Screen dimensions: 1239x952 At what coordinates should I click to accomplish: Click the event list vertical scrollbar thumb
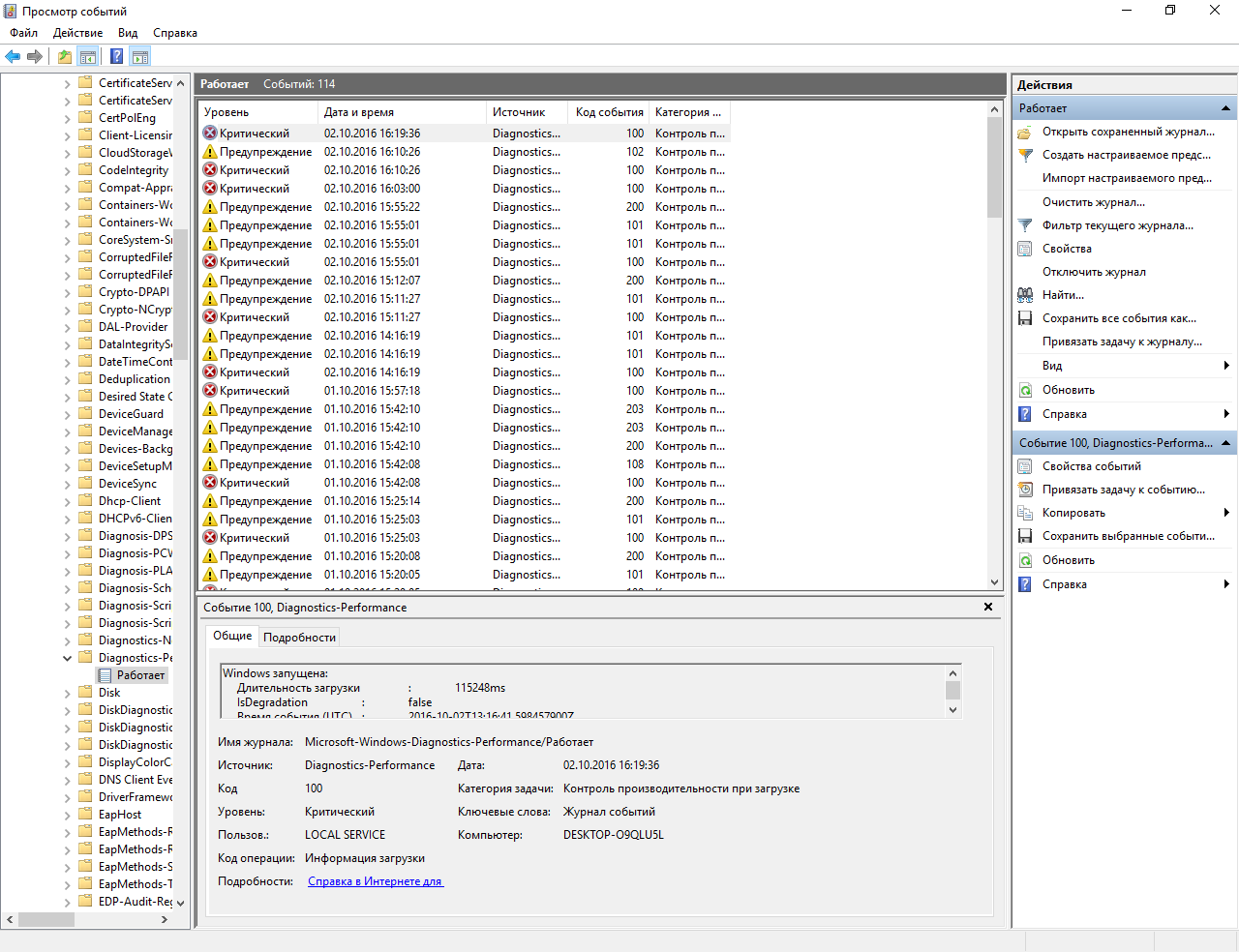pyautogui.click(x=994, y=166)
